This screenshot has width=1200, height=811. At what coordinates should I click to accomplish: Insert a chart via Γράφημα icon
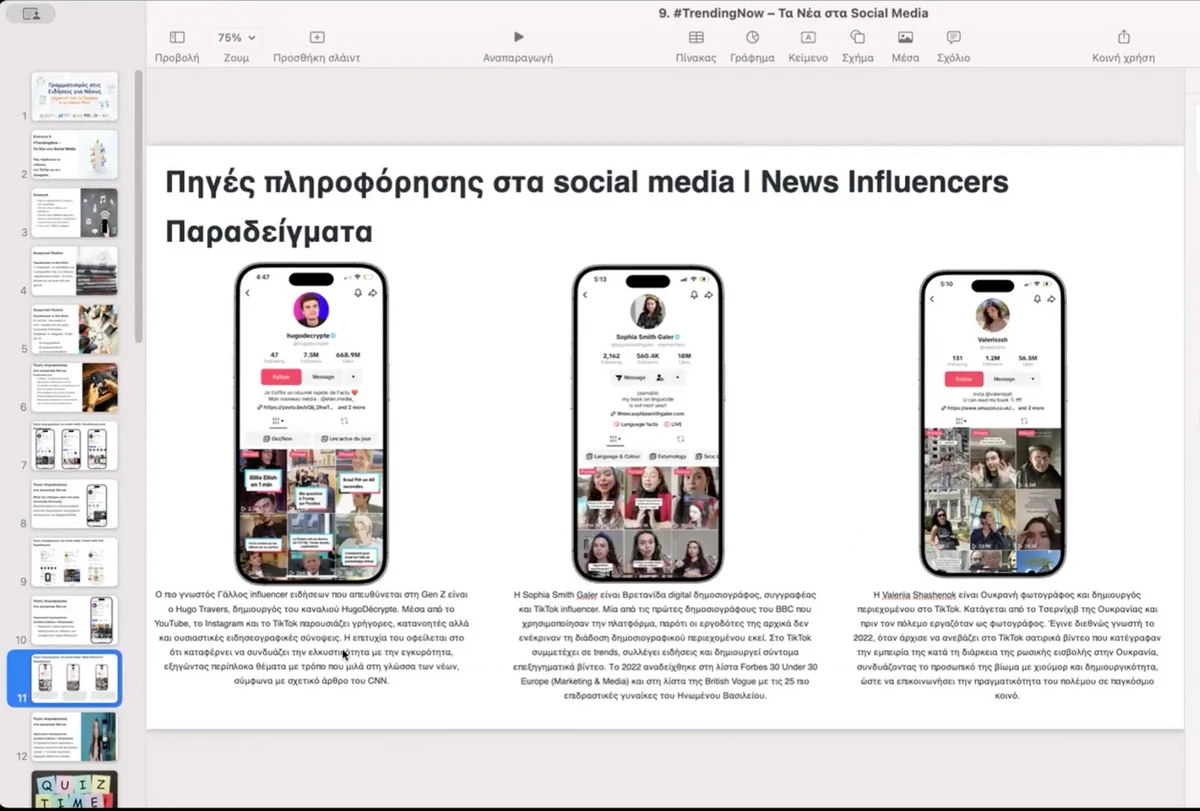(x=752, y=38)
